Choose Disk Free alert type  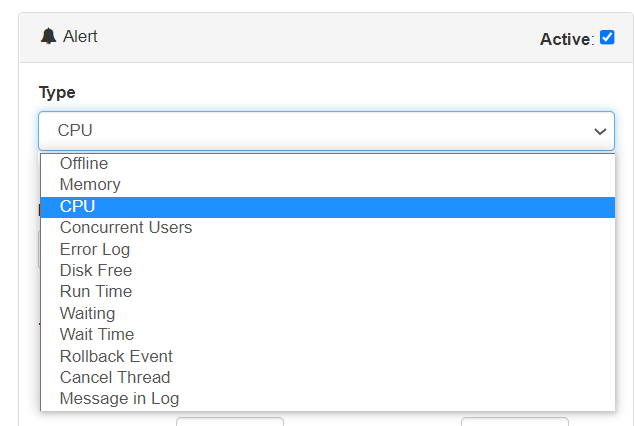tap(96, 270)
